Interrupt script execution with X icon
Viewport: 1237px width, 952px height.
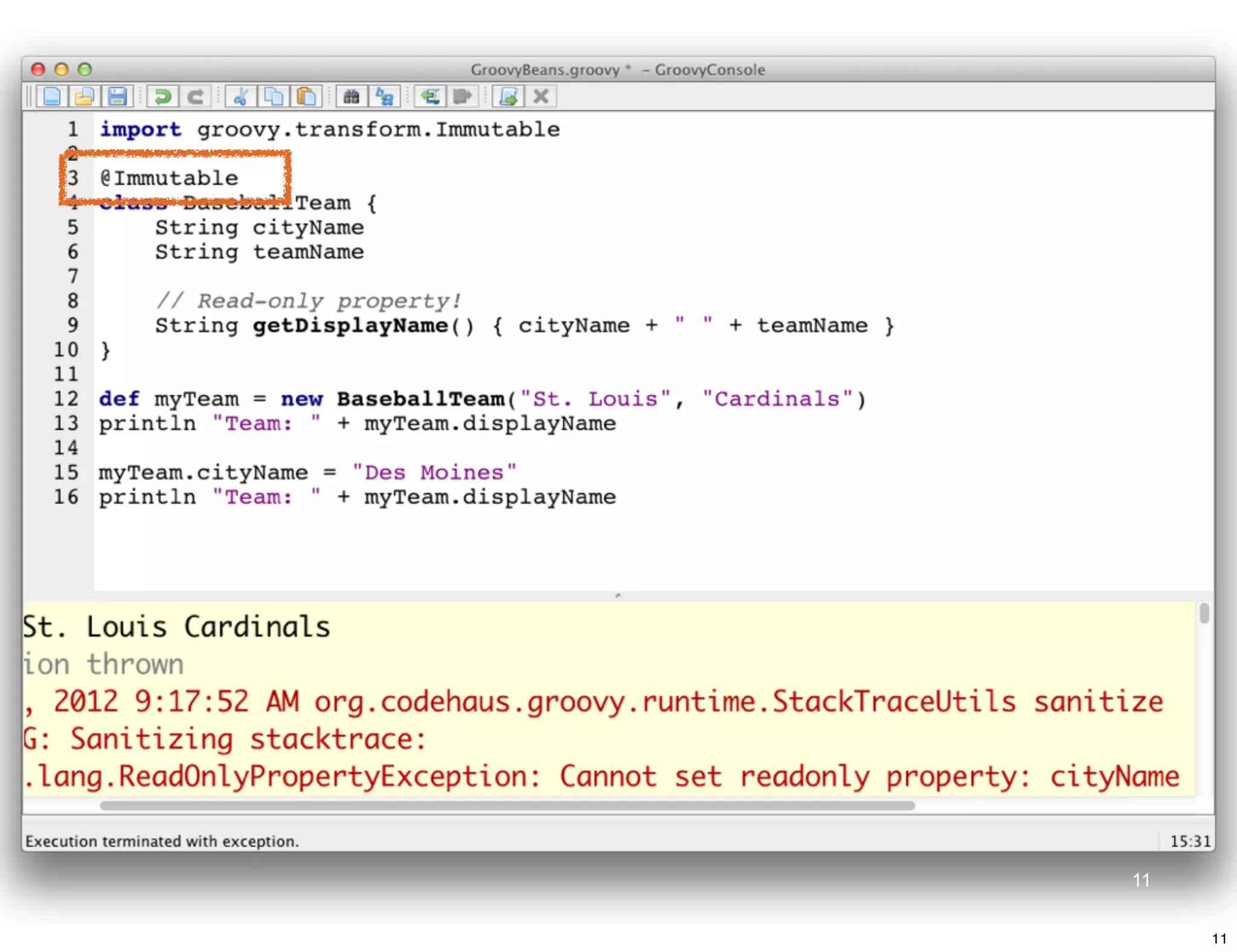tap(541, 97)
